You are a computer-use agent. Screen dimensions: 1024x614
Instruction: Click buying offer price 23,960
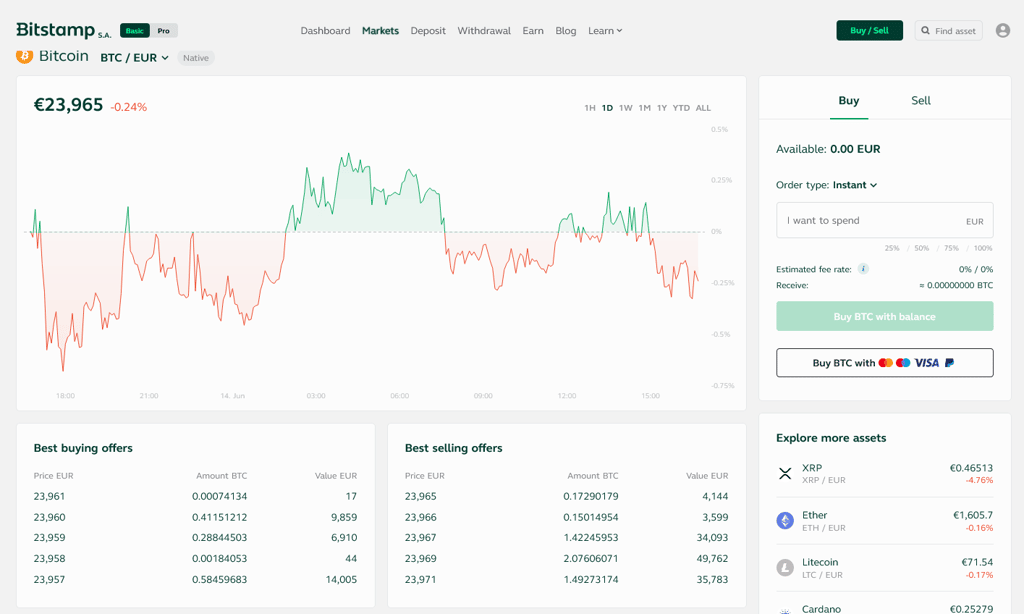tap(49, 517)
